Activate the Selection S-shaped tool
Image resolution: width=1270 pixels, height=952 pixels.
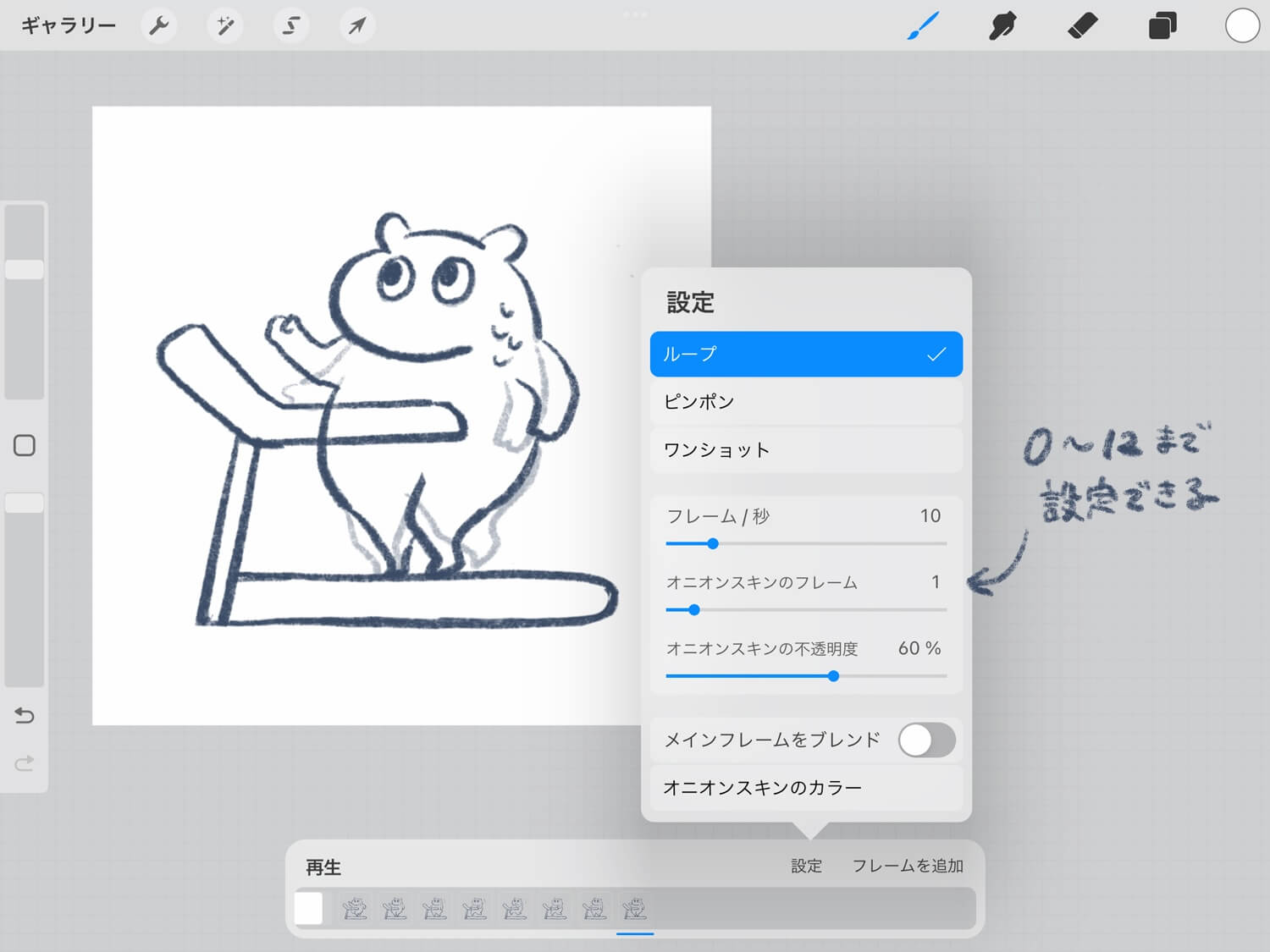[x=290, y=25]
